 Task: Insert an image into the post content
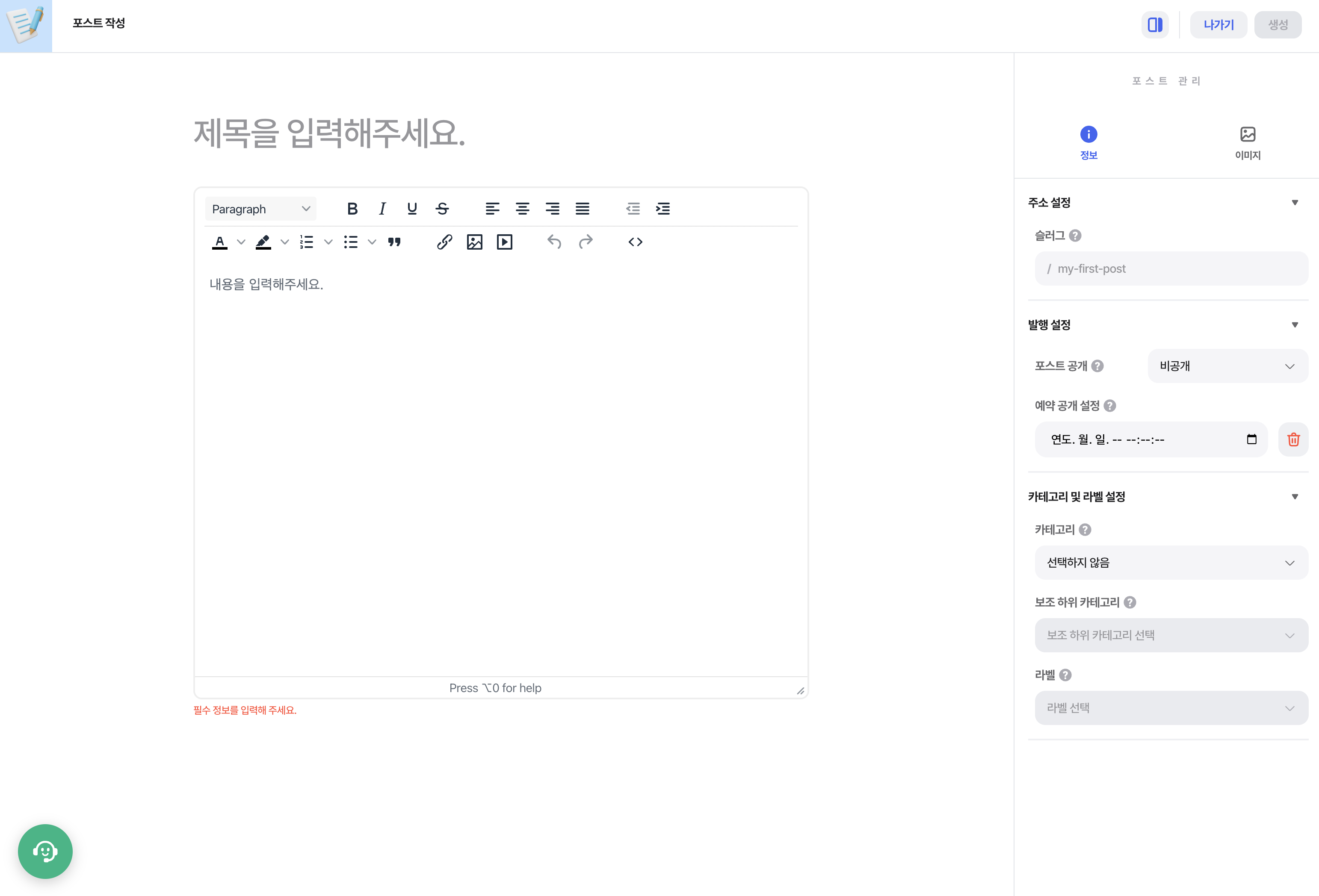474,242
